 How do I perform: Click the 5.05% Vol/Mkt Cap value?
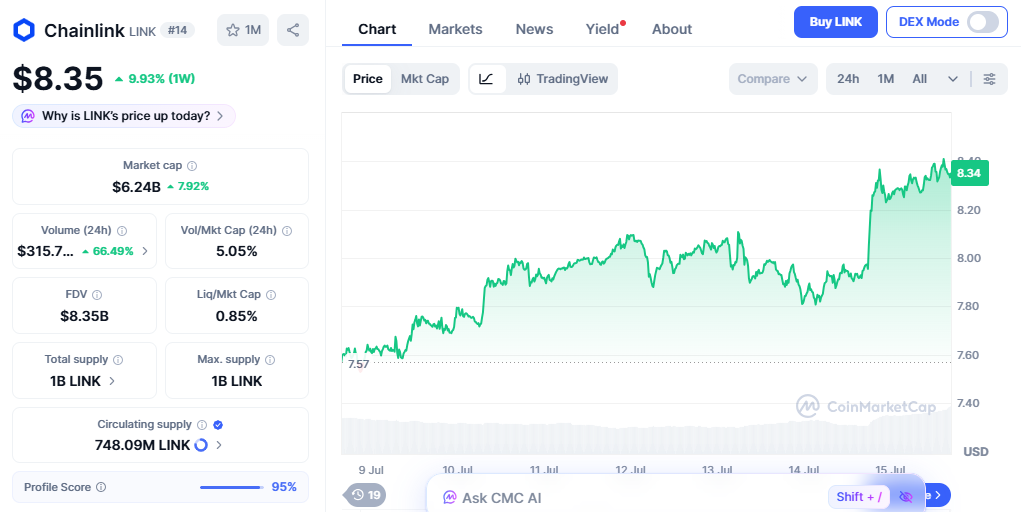pyautogui.click(x=236, y=251)
